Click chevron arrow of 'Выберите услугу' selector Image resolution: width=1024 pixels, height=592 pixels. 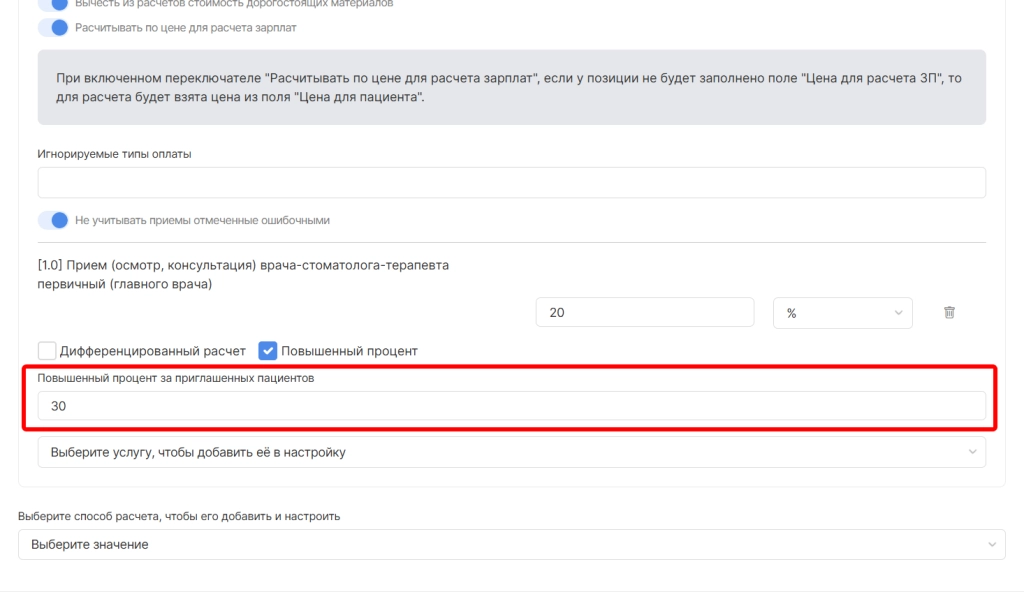click(x=972, y=452)
